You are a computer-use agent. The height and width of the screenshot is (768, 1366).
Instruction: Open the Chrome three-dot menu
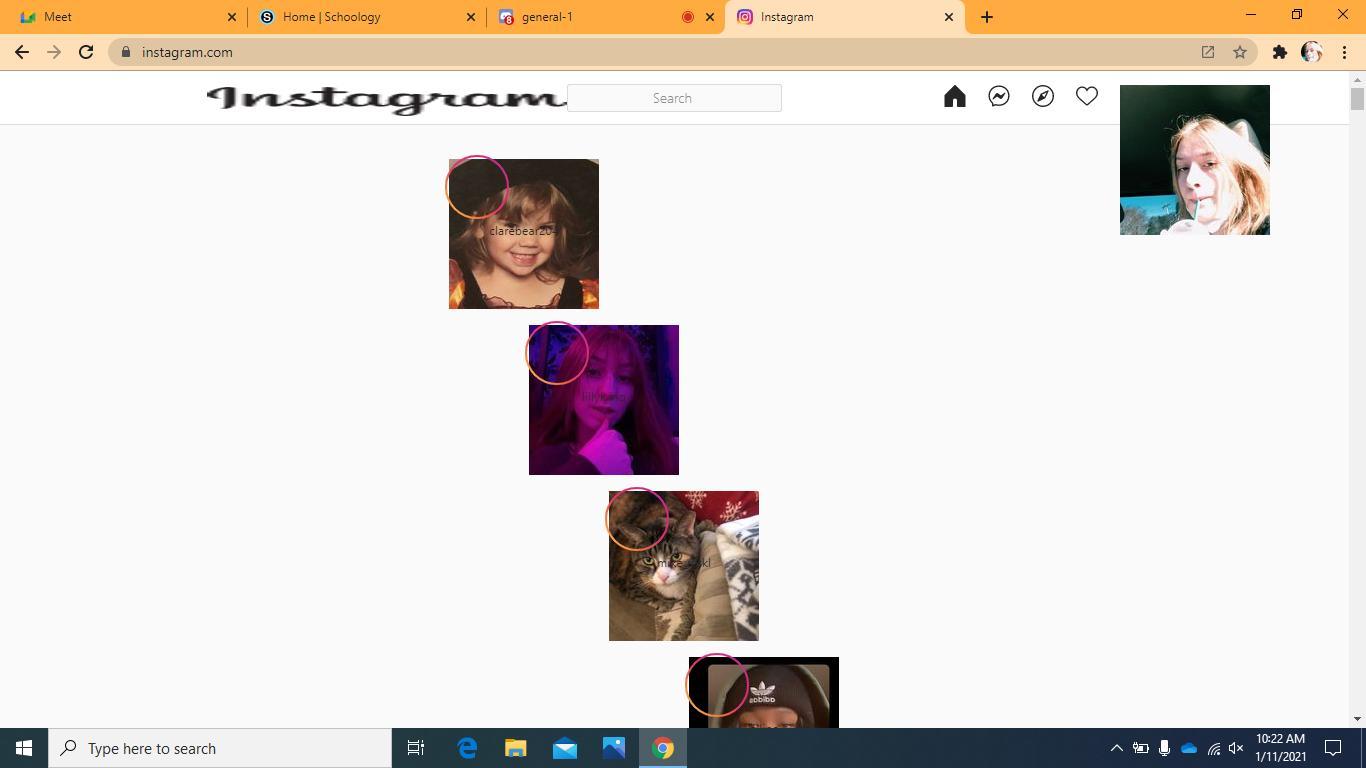[1344, 52]
